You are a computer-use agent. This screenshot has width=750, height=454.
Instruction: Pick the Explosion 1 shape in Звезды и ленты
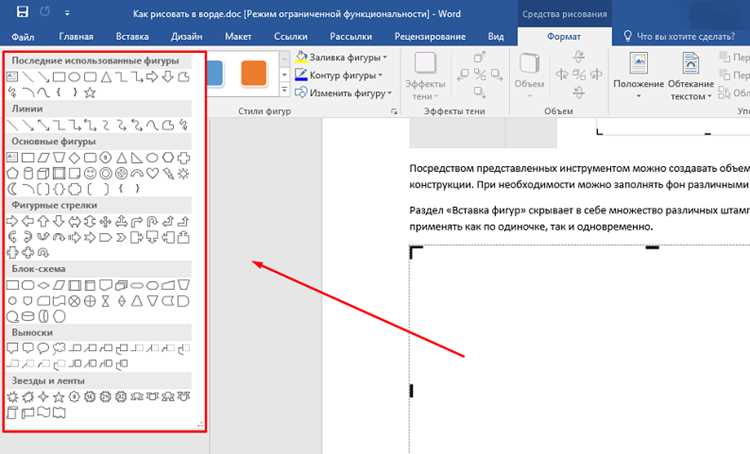[12, 397]
